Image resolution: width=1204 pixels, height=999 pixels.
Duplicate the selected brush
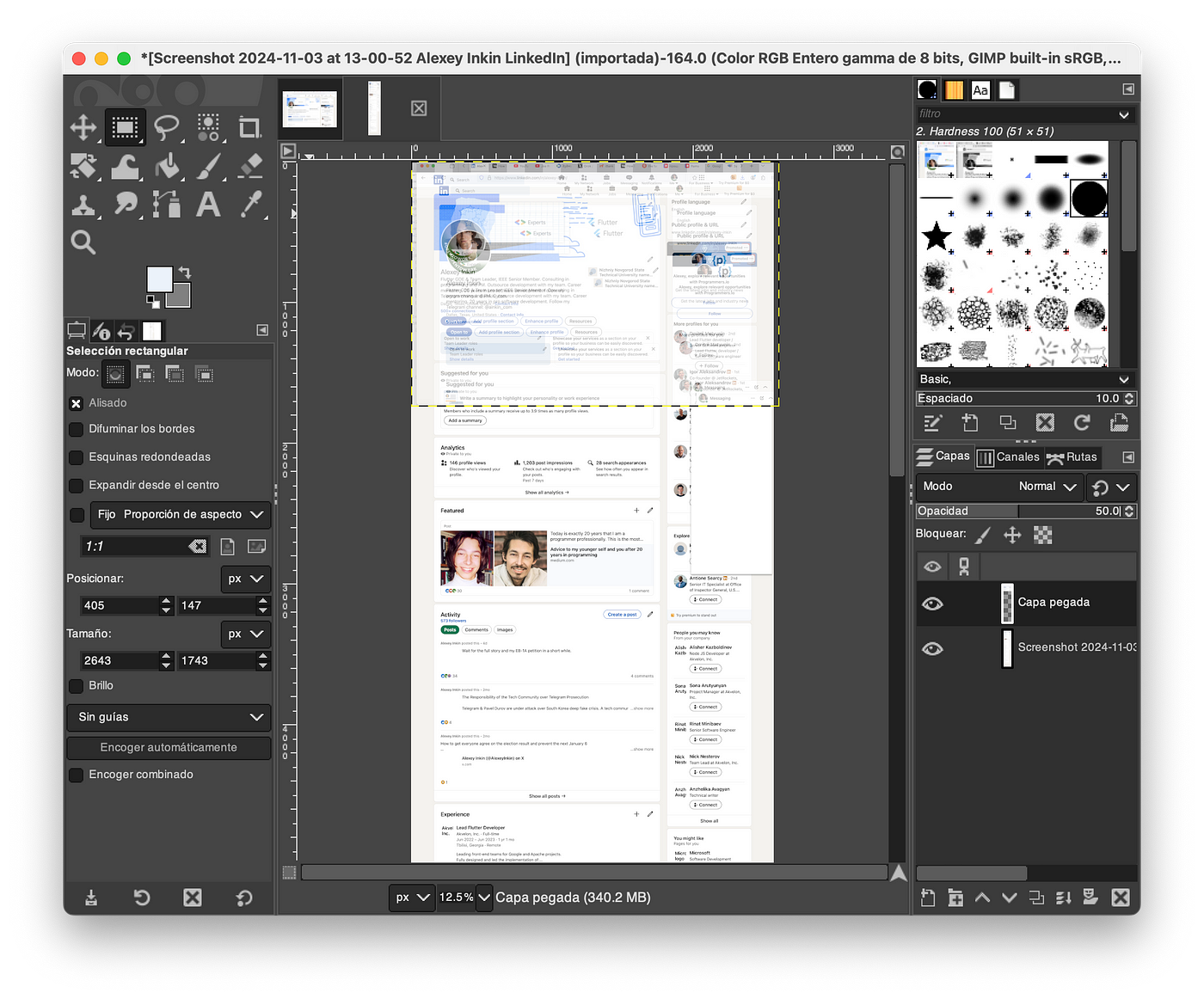click(1007, 422)
